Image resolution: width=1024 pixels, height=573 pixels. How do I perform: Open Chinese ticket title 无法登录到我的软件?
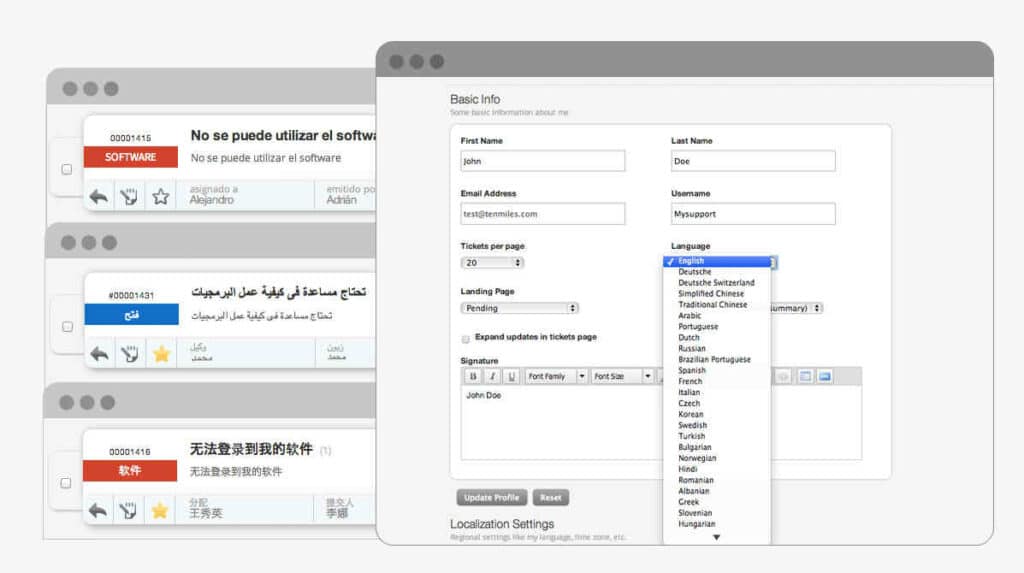[251, 450]
